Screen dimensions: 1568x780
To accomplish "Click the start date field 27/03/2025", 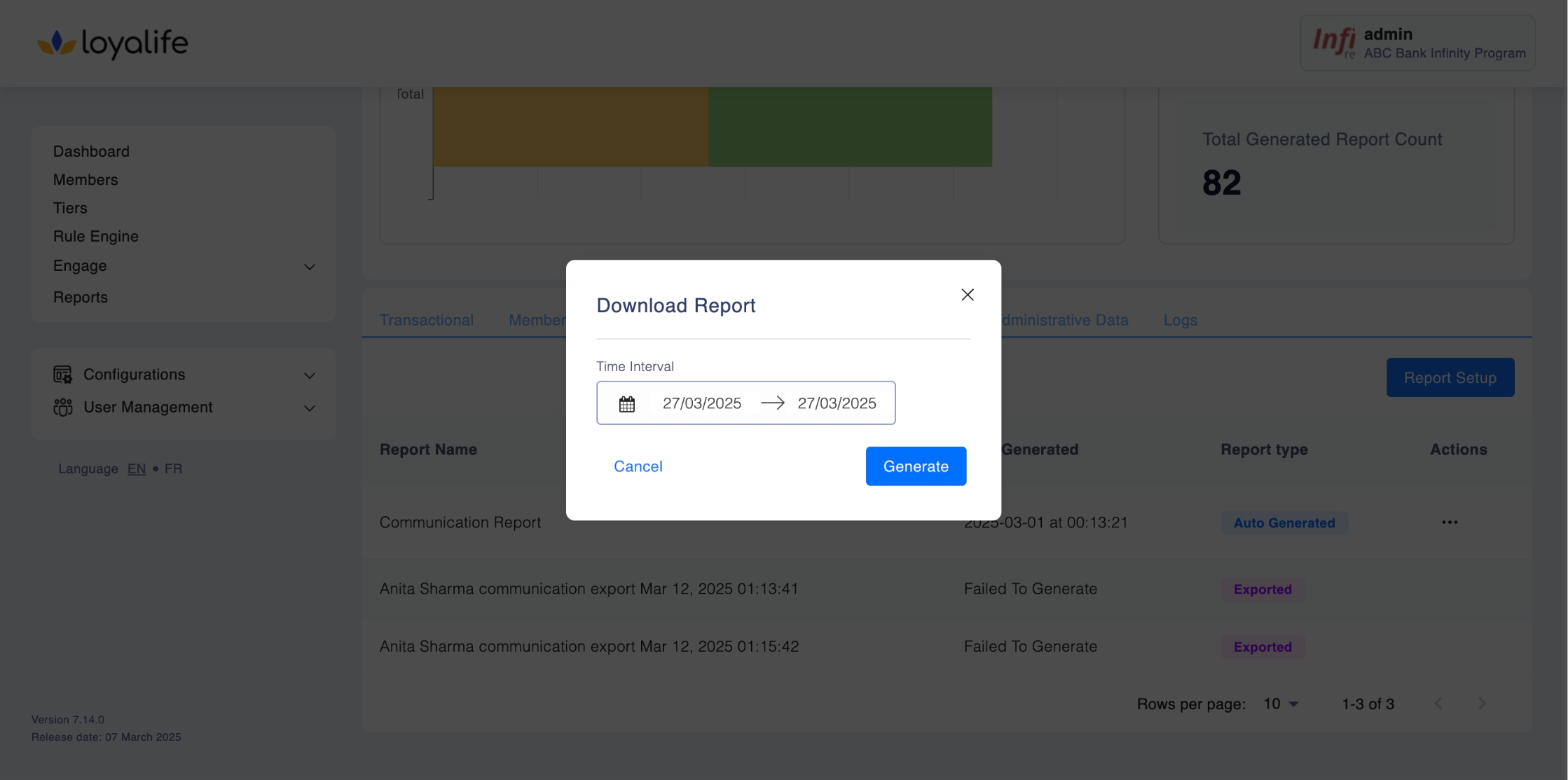I will 701,403.
